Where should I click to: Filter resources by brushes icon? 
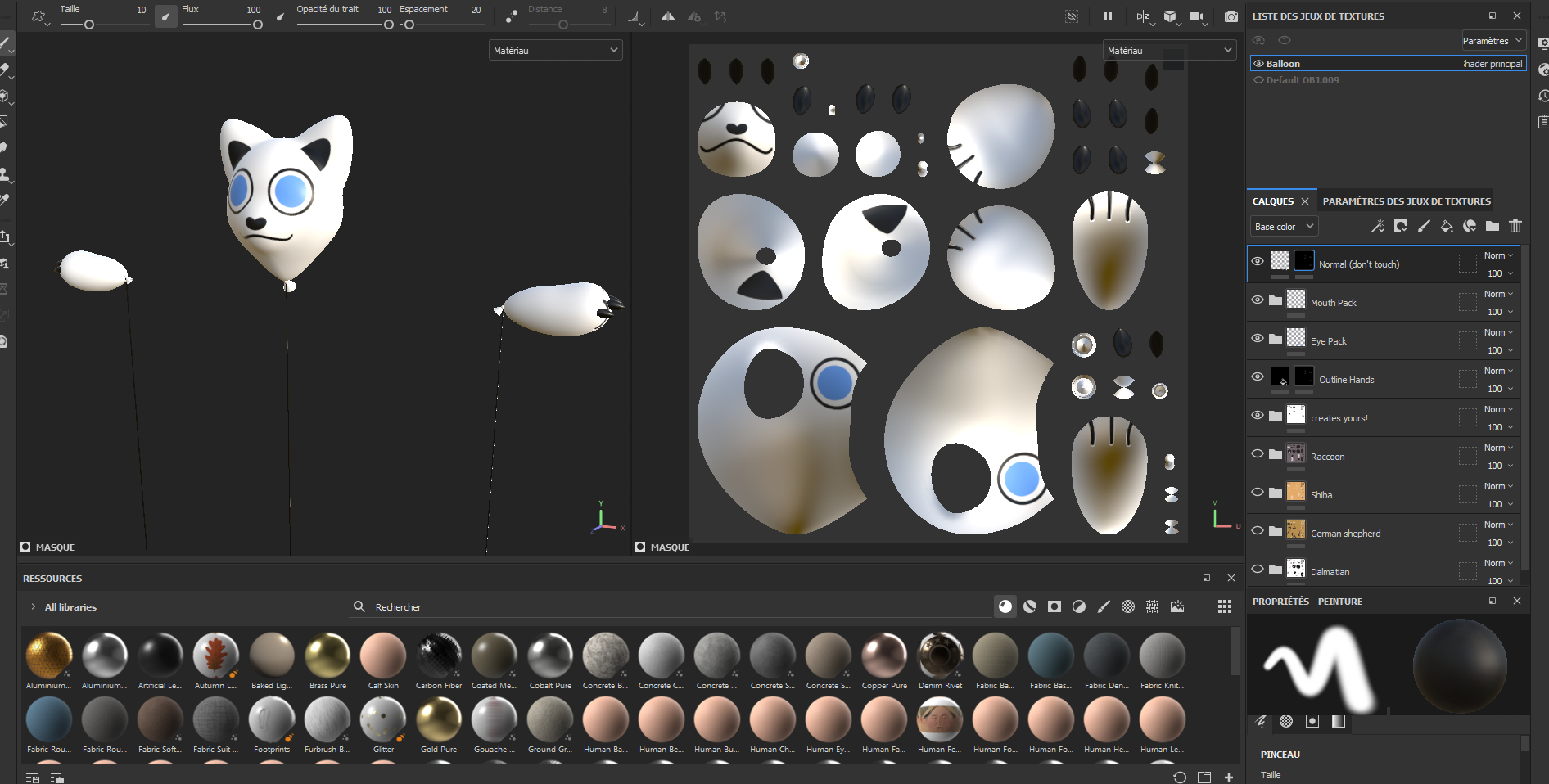pos(1104,606)
